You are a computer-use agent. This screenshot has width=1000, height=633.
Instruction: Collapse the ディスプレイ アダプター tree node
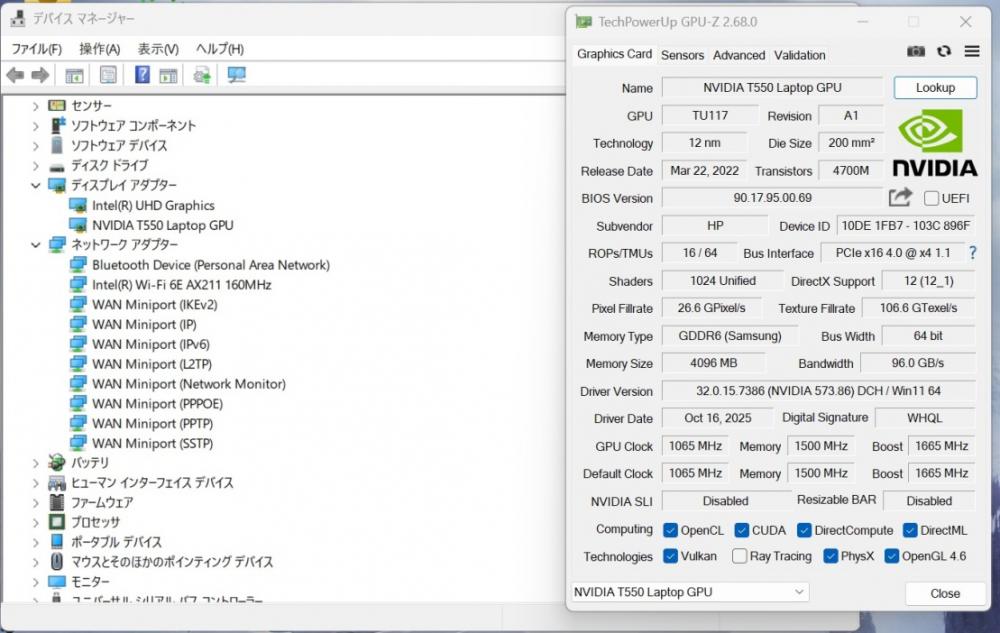pyautogui.click(x=36, y=186)
